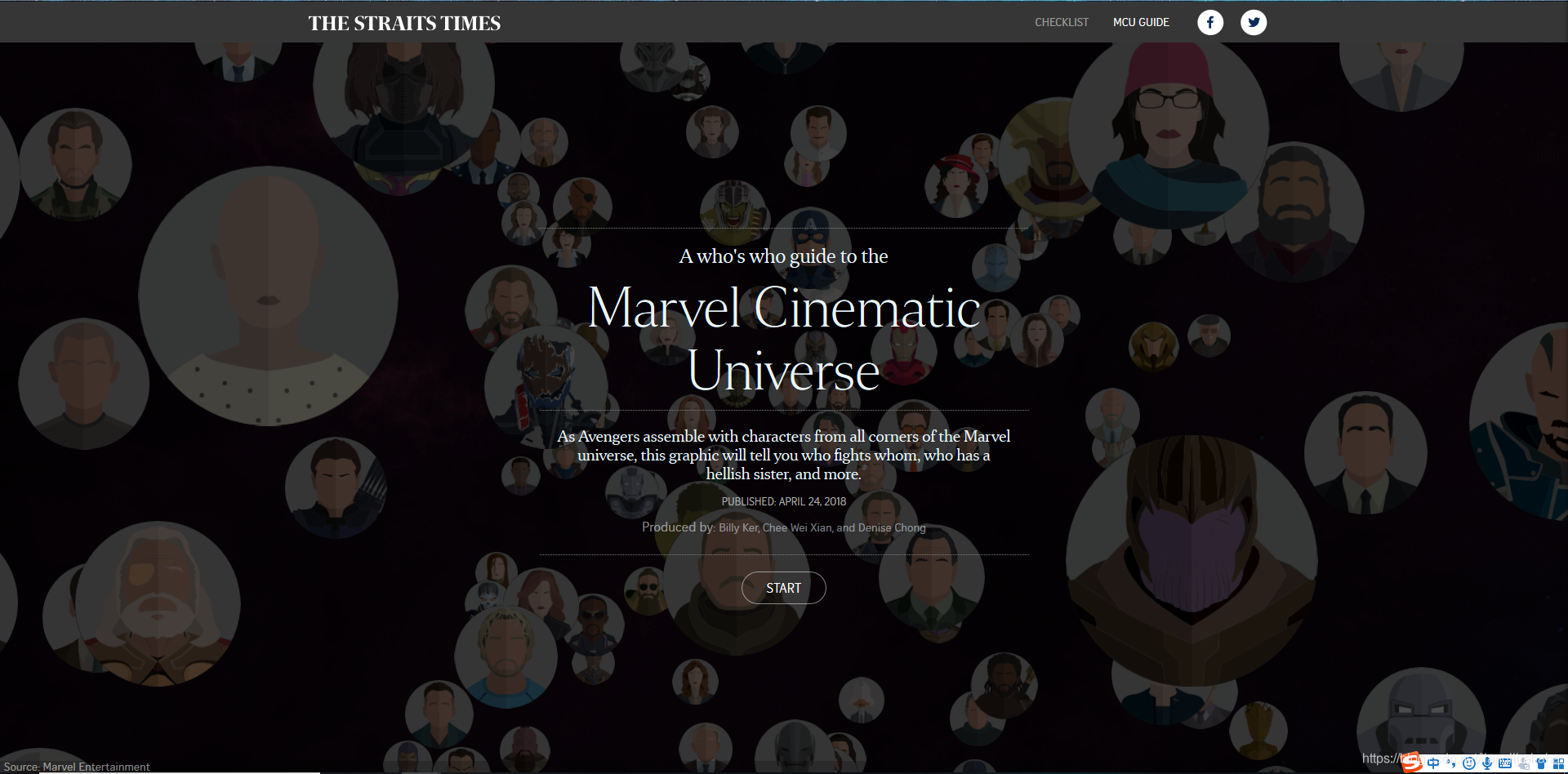This screenshot has width=1568, height=774.
Task: Open the IME emoji smiley panel
Action: 1469,763
